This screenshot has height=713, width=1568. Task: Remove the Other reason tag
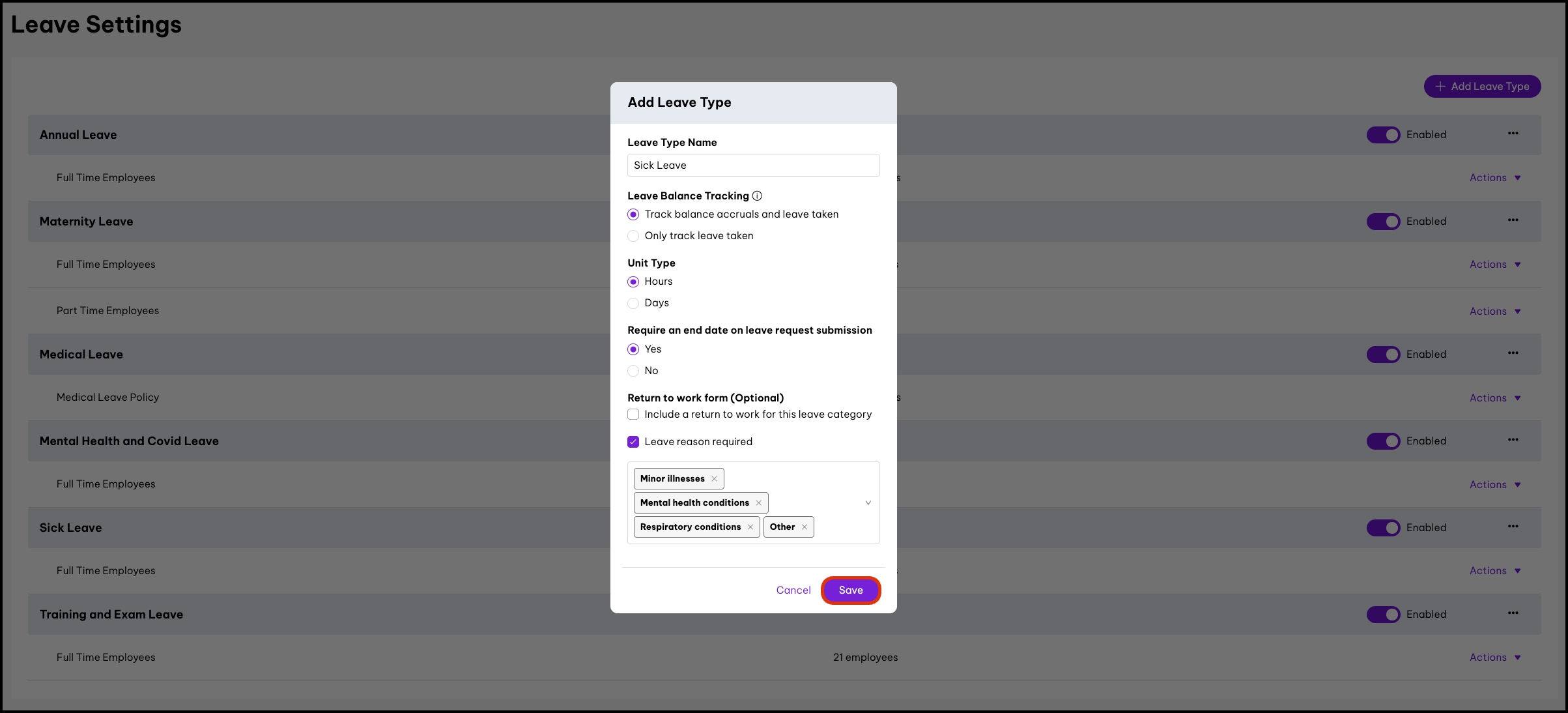pos(805,527)
